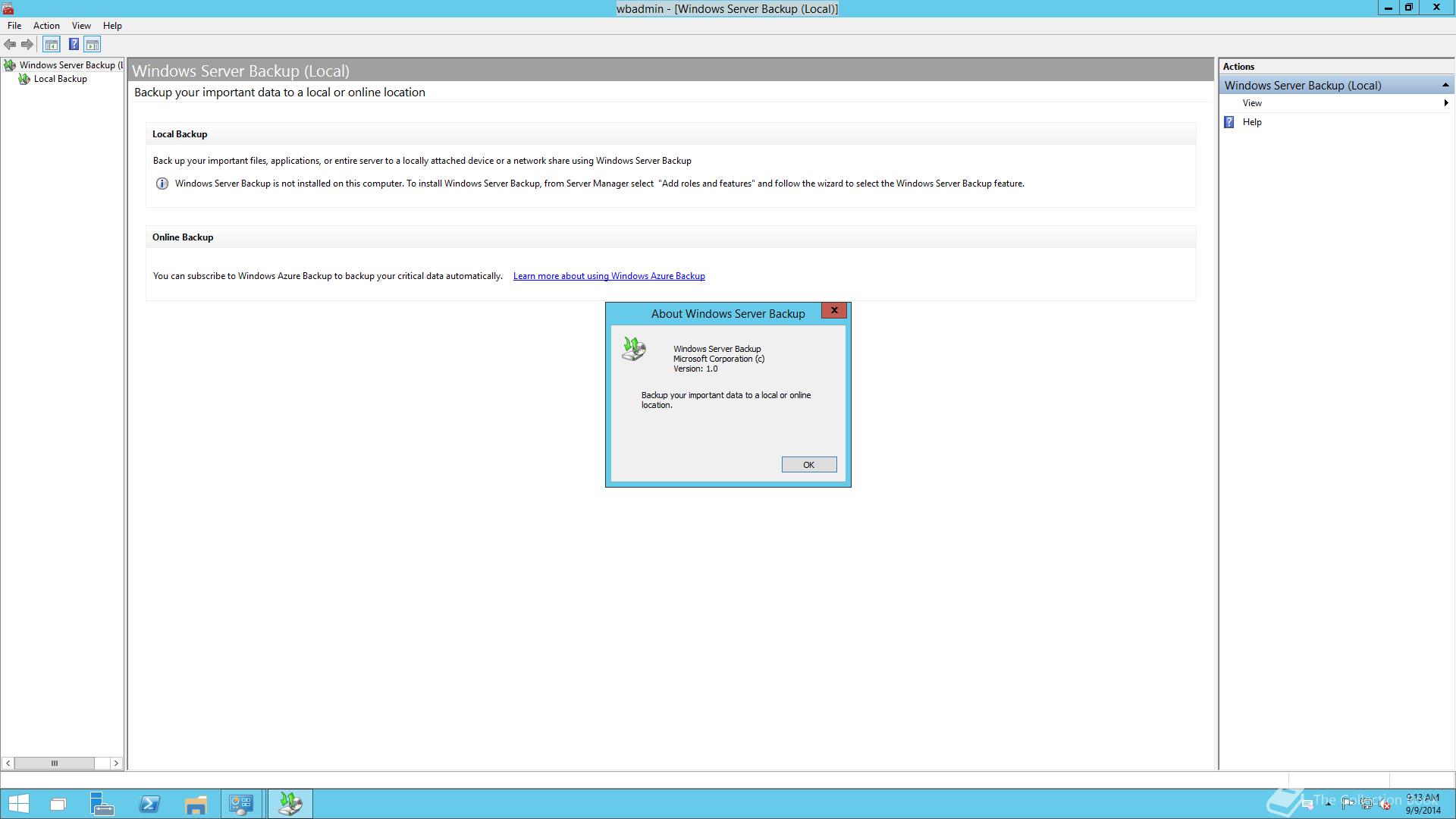Click the Windows Server Backup taskbar icon
The image size is (1456, 819).
tap(290, 804)
